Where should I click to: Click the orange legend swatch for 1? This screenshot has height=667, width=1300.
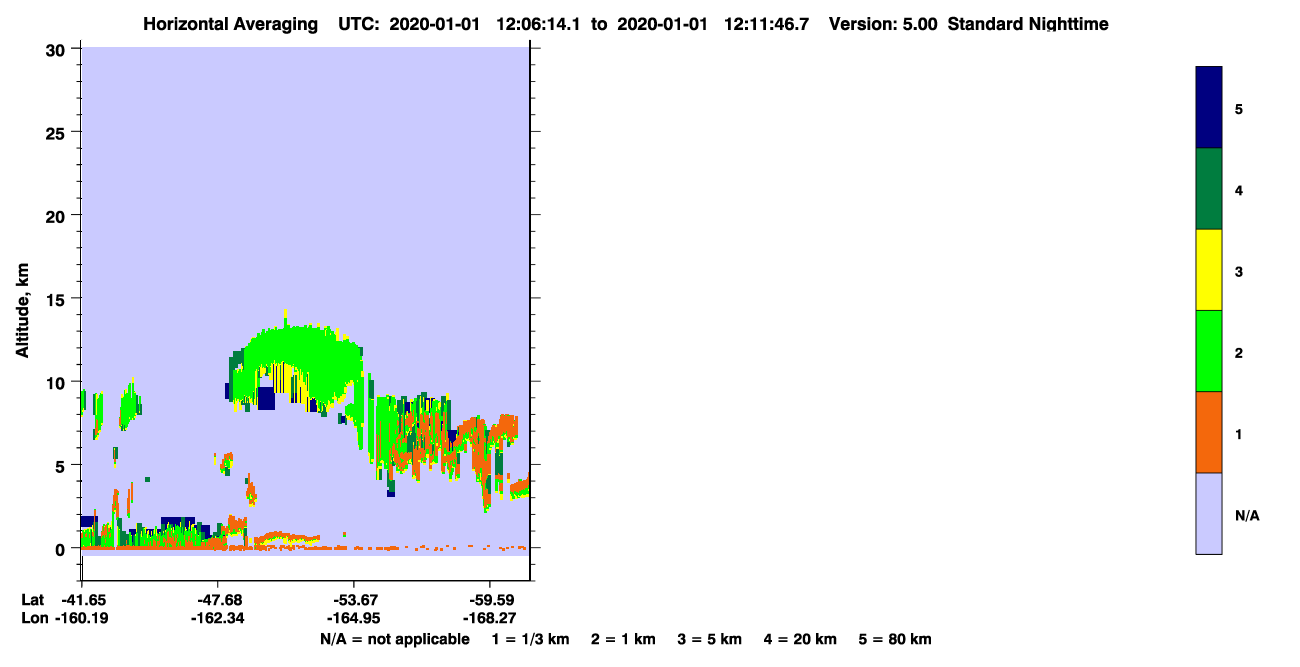[x=1209, y=432]
